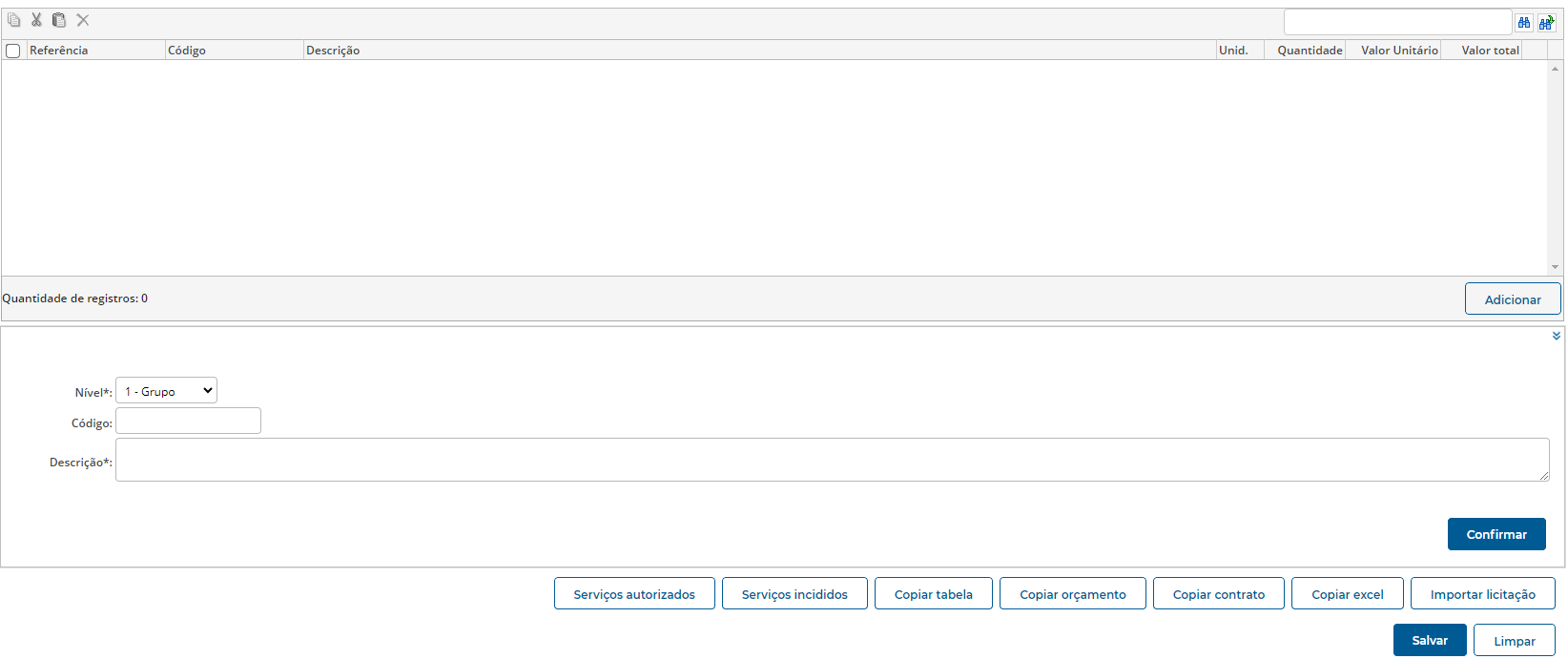Viewport: 1568px width, 659px height.
Task: Click the Descrição text area
Action: click(832, 460)
